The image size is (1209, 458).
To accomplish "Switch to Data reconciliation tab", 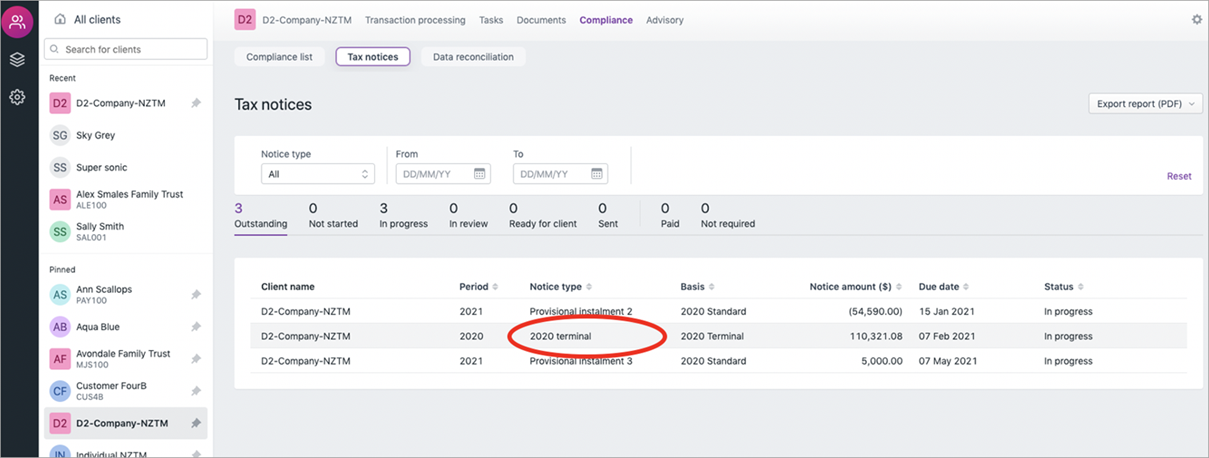I will tap(473, 57).
